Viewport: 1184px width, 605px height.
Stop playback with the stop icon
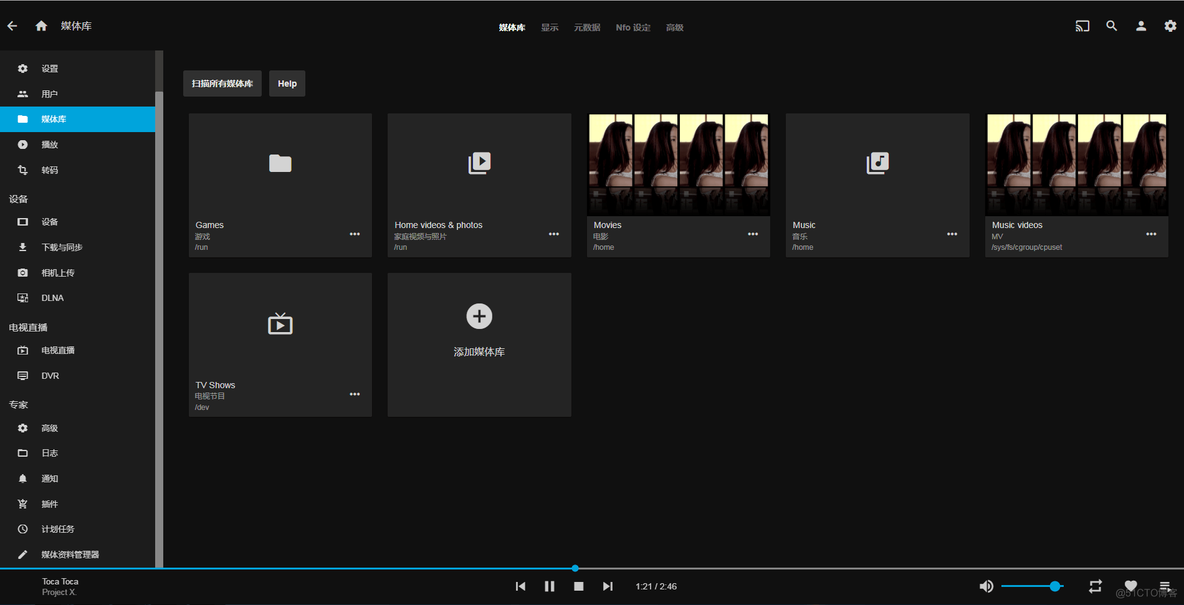(x=578, y=586)
